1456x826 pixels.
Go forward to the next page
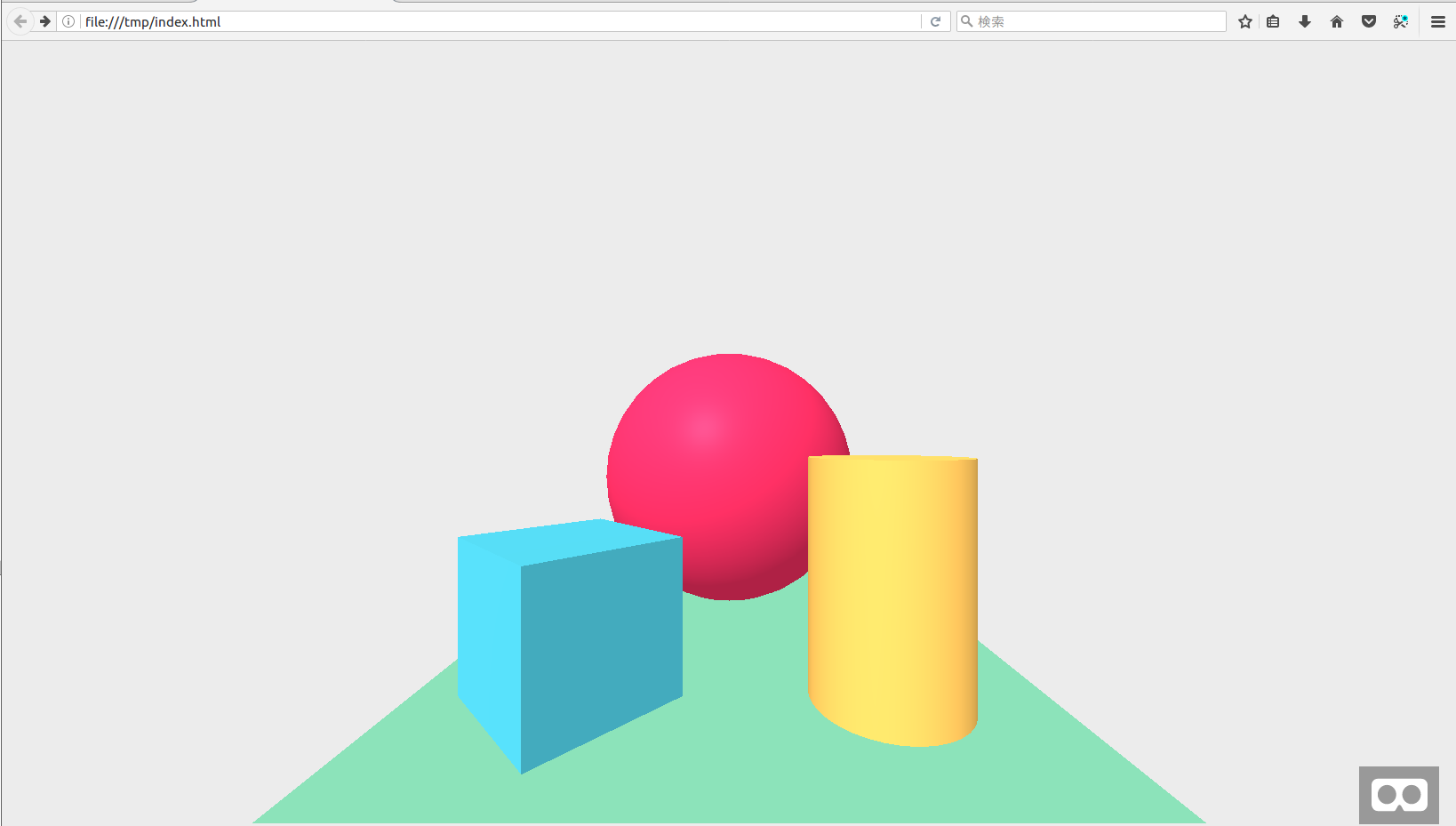click(45, 21)
